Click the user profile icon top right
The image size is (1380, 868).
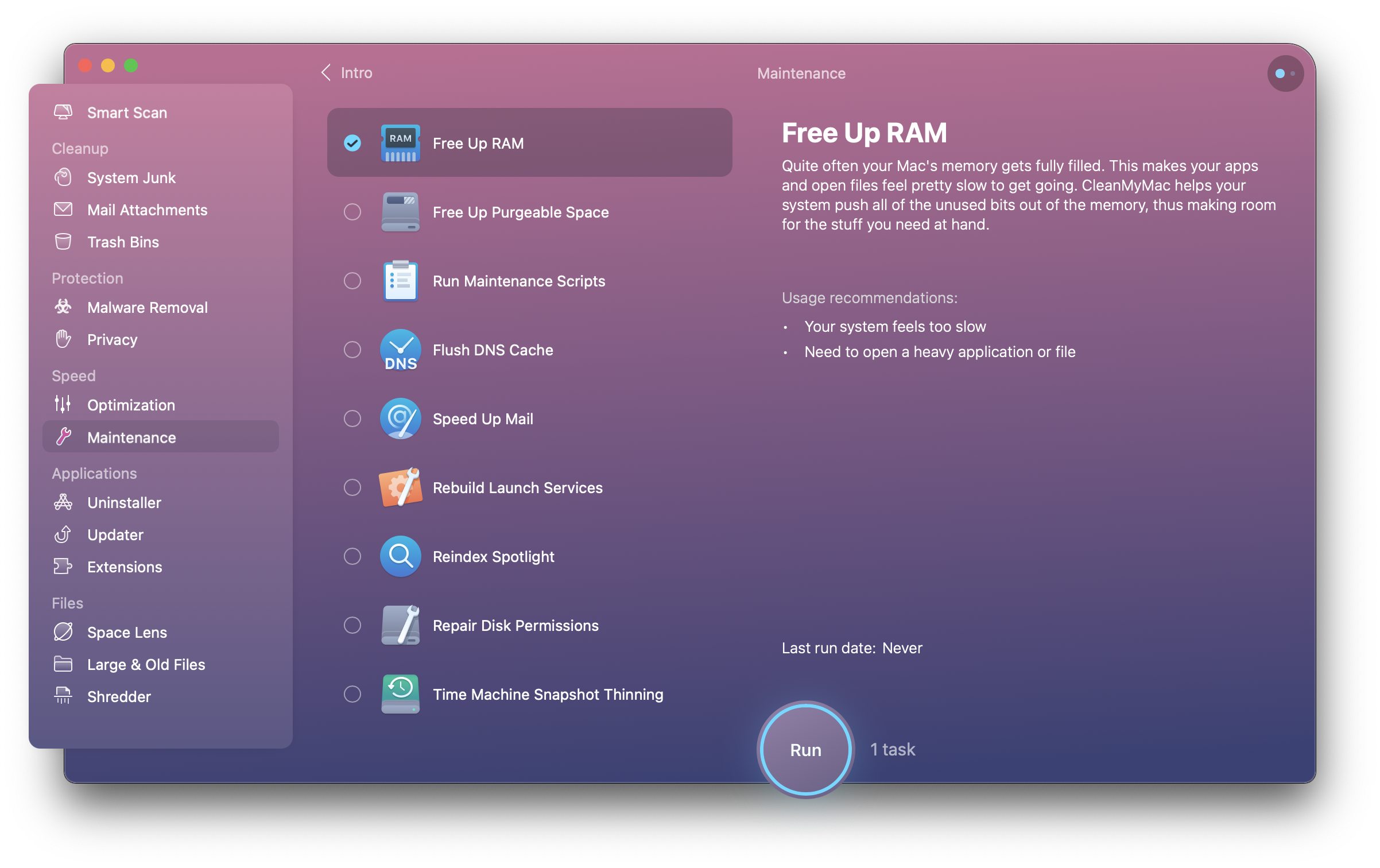pos(1283,73)
